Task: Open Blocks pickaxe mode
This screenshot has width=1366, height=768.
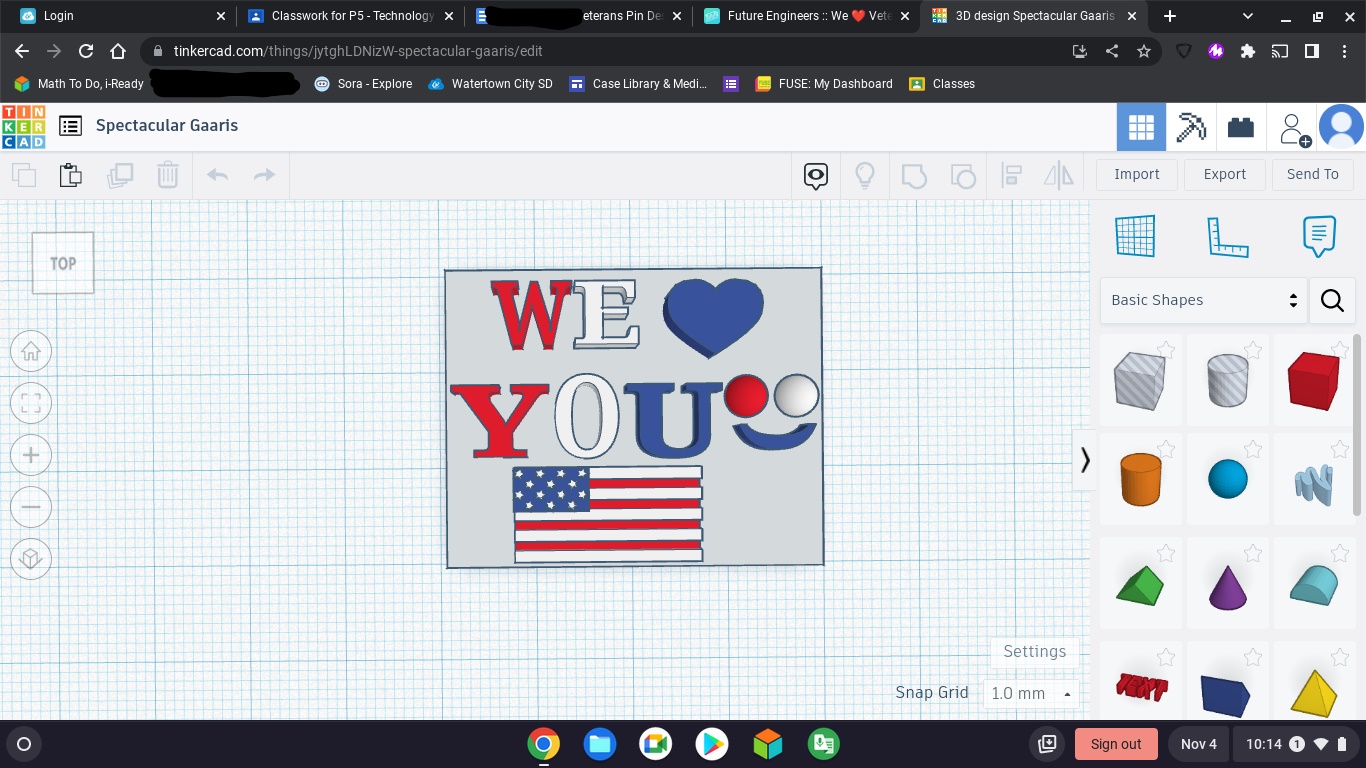Action: (x=1191, y=127)
